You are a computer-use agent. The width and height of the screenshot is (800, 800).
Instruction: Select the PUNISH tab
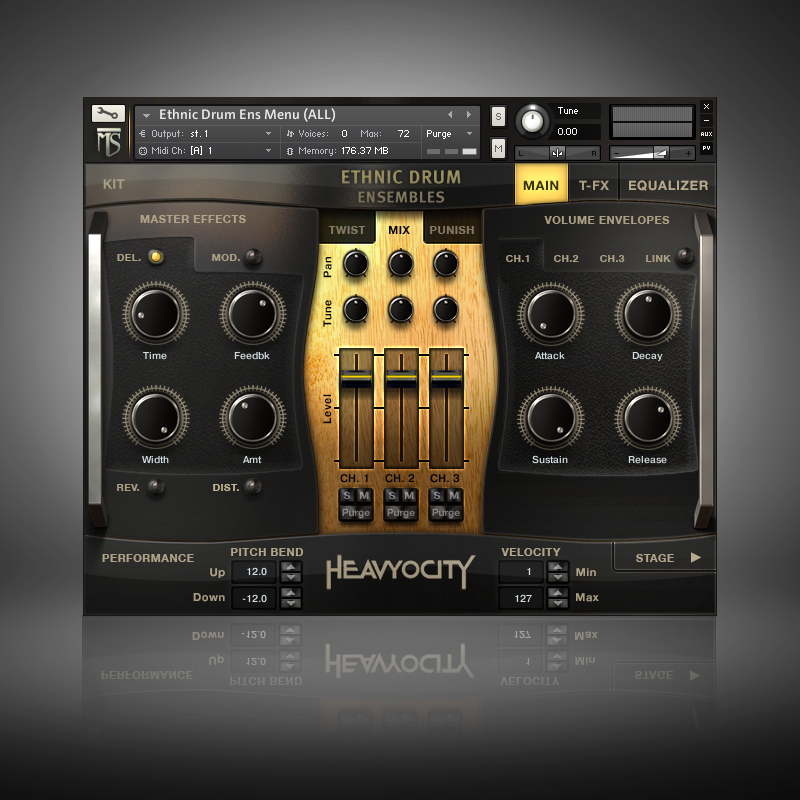point(452,230)
